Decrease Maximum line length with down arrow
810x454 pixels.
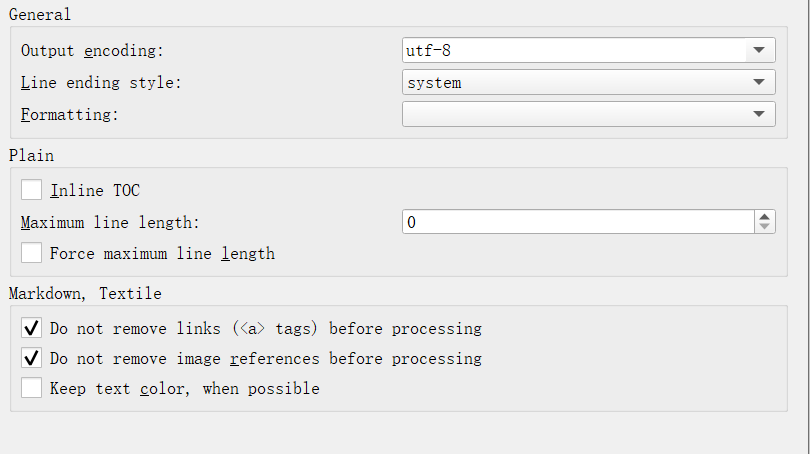pos(765,228)
